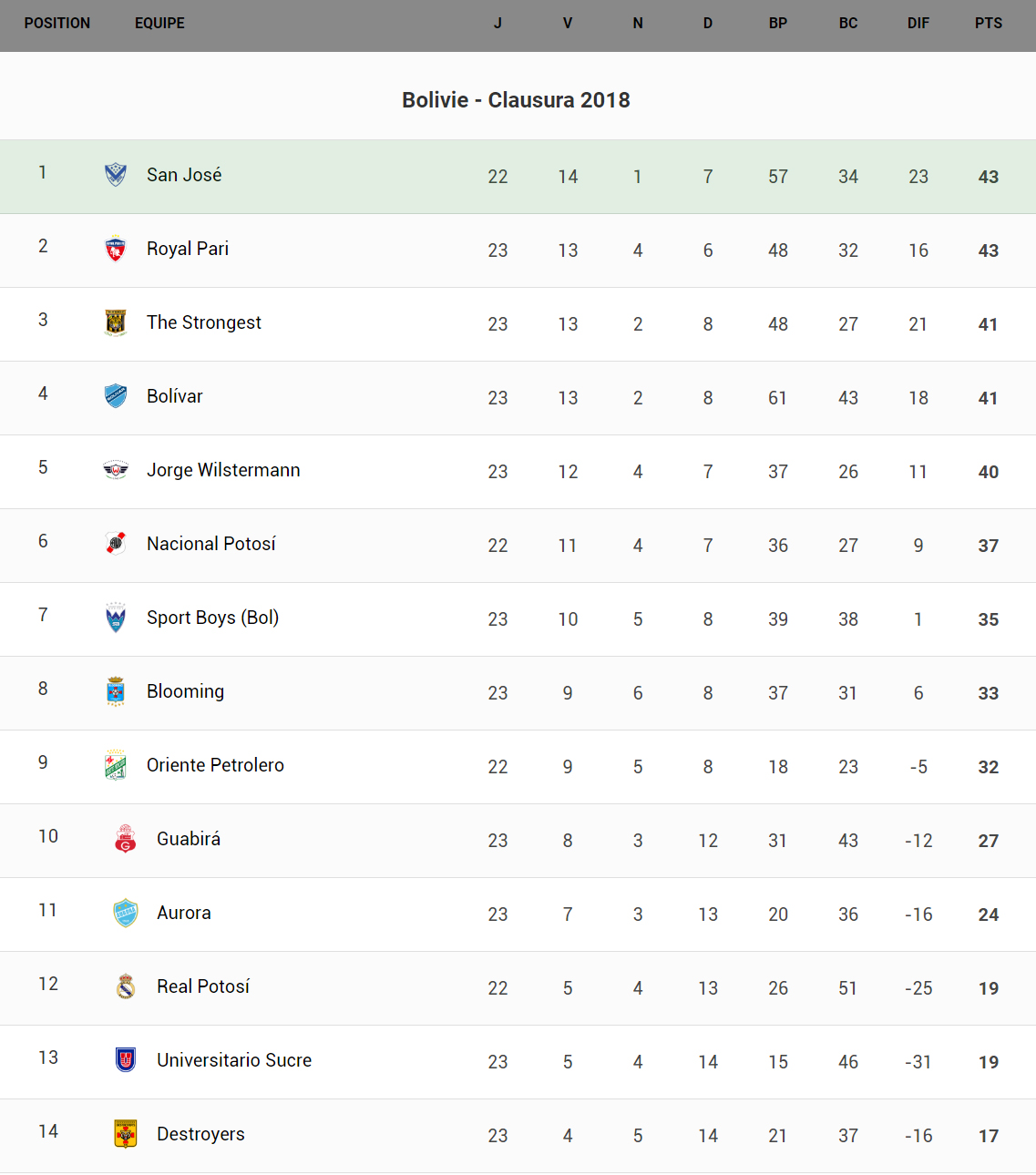Click the Royal Pari team logo
Image resolution: width=1036 pixels, height=1175 pixels.
[116, 249]
